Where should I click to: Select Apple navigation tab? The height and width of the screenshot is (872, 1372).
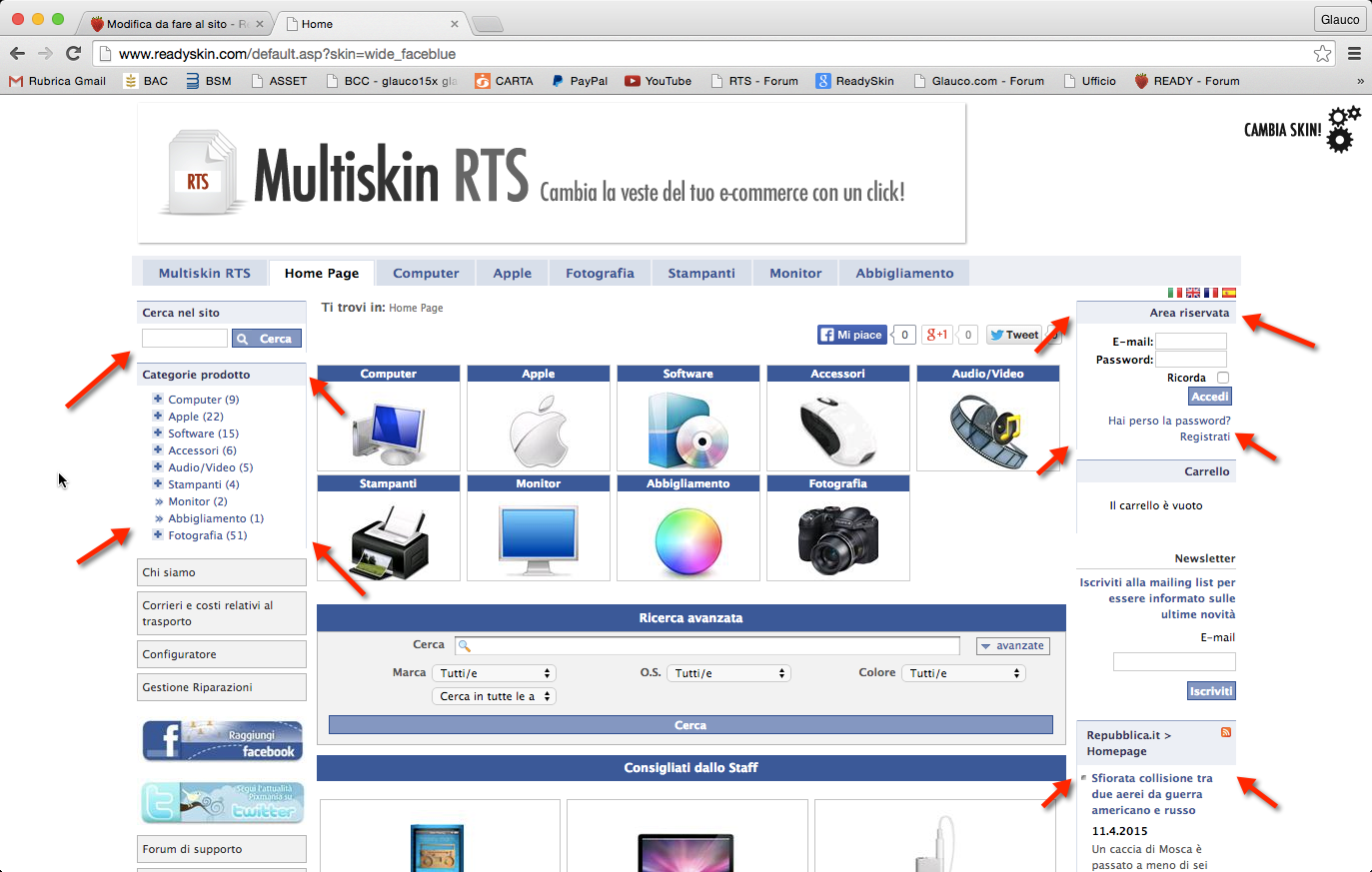tap(513, 273)
